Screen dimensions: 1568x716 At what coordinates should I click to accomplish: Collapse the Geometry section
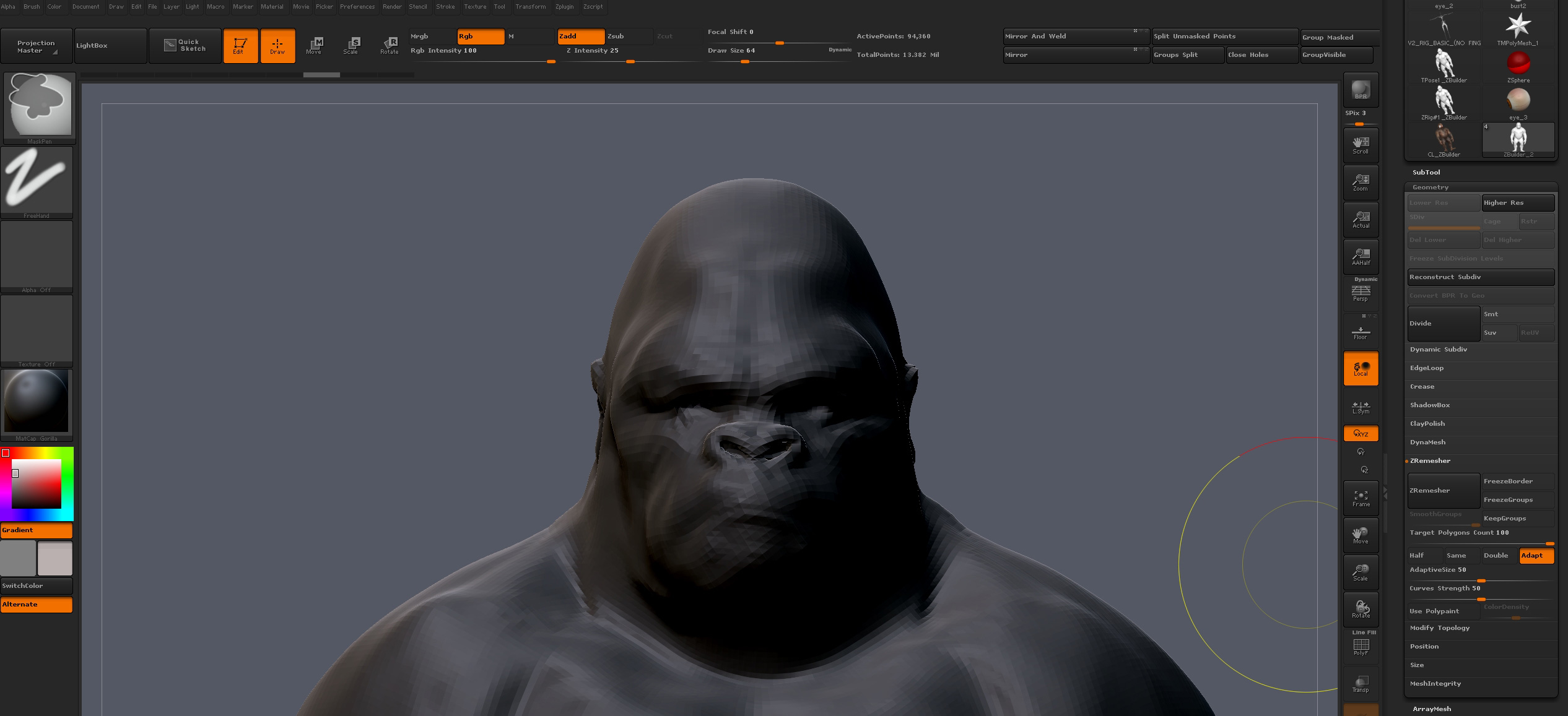pos(1431,188)
